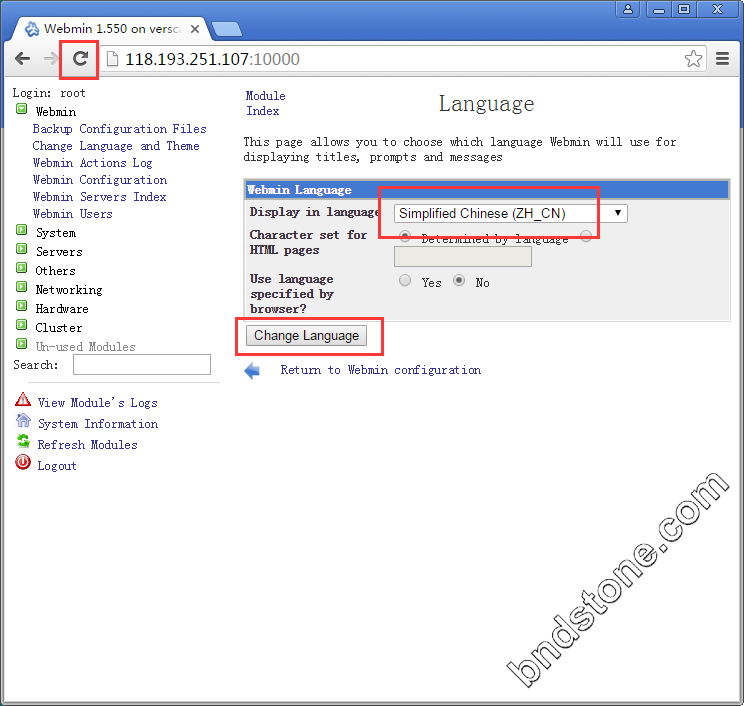
Task: Click the Networking category label
Action: coord(69,290)
